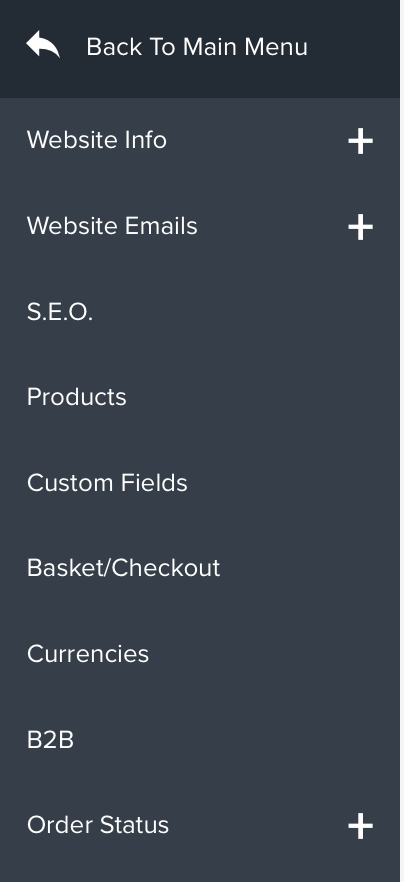Viewport: 404px width, 882px height.
Task: Go to Custom Fields settings
Action: 107,483
